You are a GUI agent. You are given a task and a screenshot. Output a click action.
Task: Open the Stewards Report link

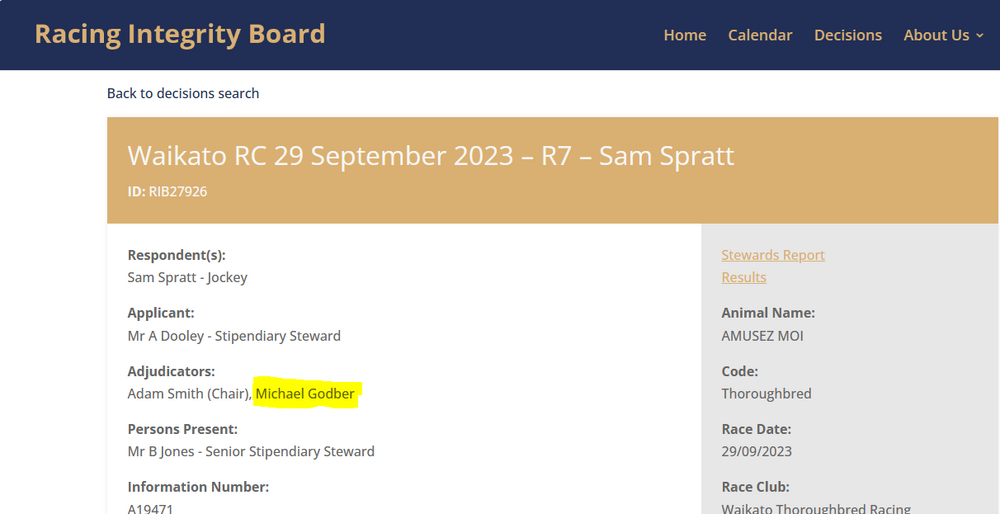pyautogui.click(x=773, y=255)
